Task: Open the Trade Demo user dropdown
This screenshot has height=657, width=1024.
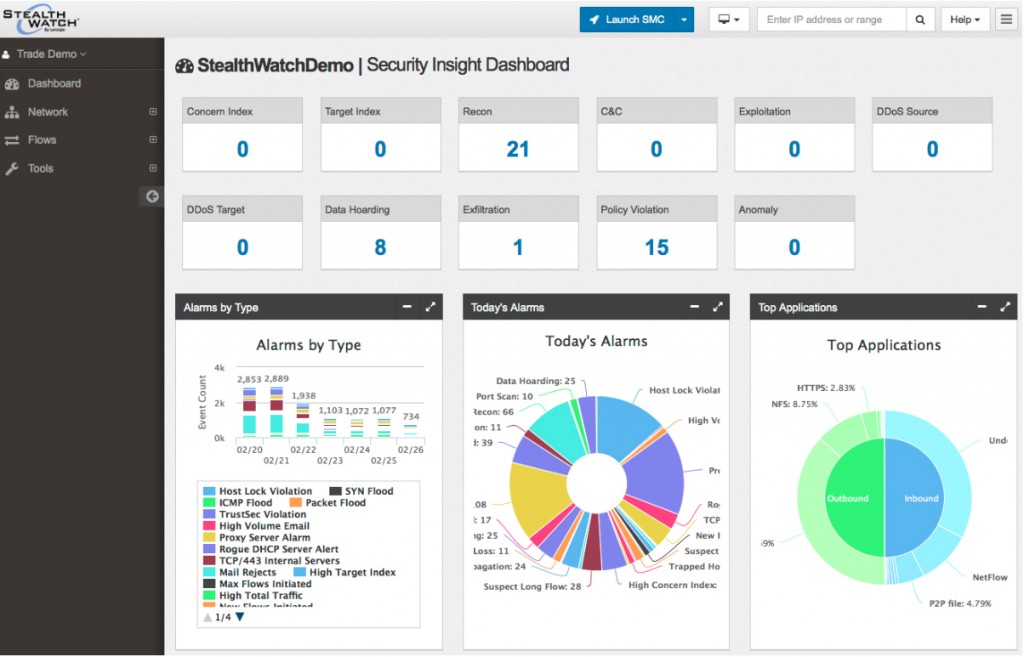Action: [51, 54]
